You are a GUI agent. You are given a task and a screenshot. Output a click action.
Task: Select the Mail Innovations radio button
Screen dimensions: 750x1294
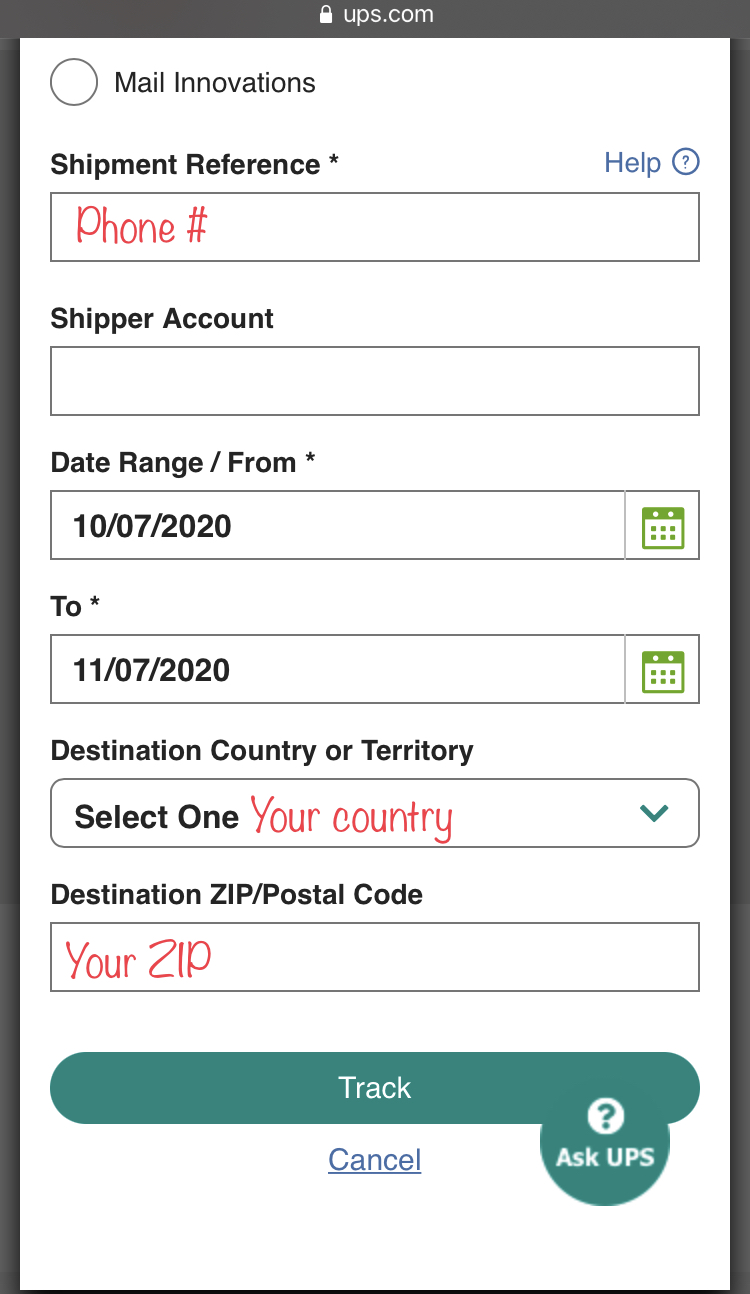74,82
